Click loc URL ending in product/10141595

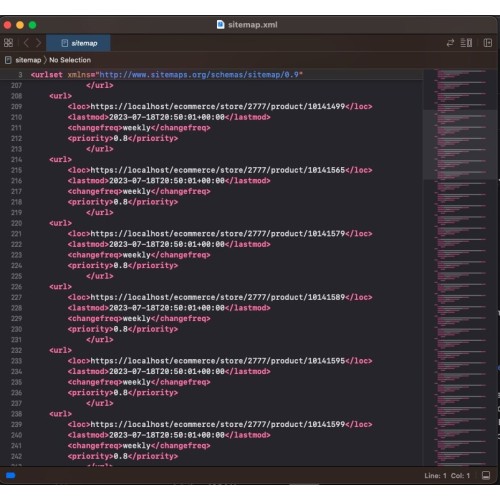tap(218, 361)
